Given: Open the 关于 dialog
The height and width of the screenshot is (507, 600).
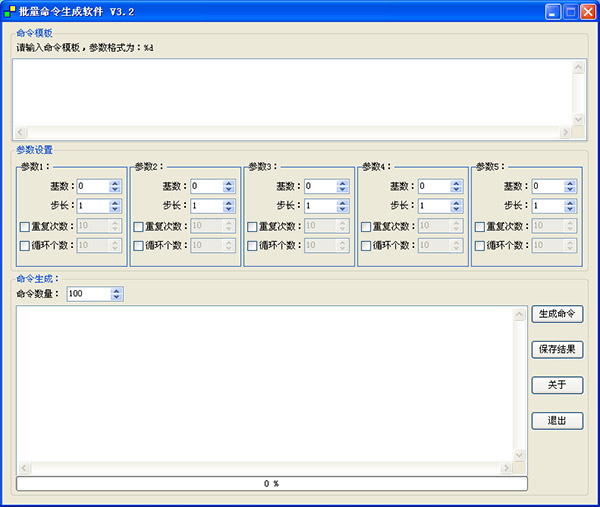Looking at the screenshot, I should click(x=557, y=385).
